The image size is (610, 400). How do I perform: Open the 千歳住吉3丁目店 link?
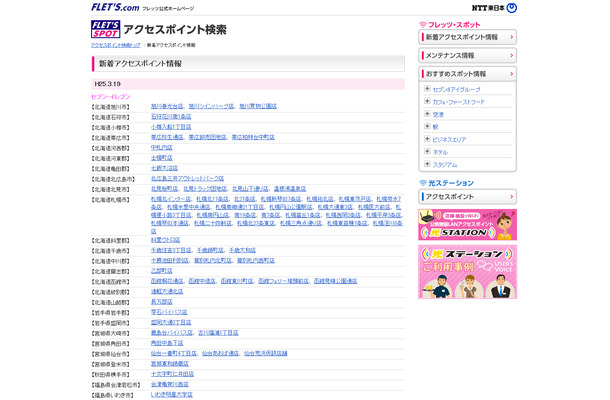point(171,250)
